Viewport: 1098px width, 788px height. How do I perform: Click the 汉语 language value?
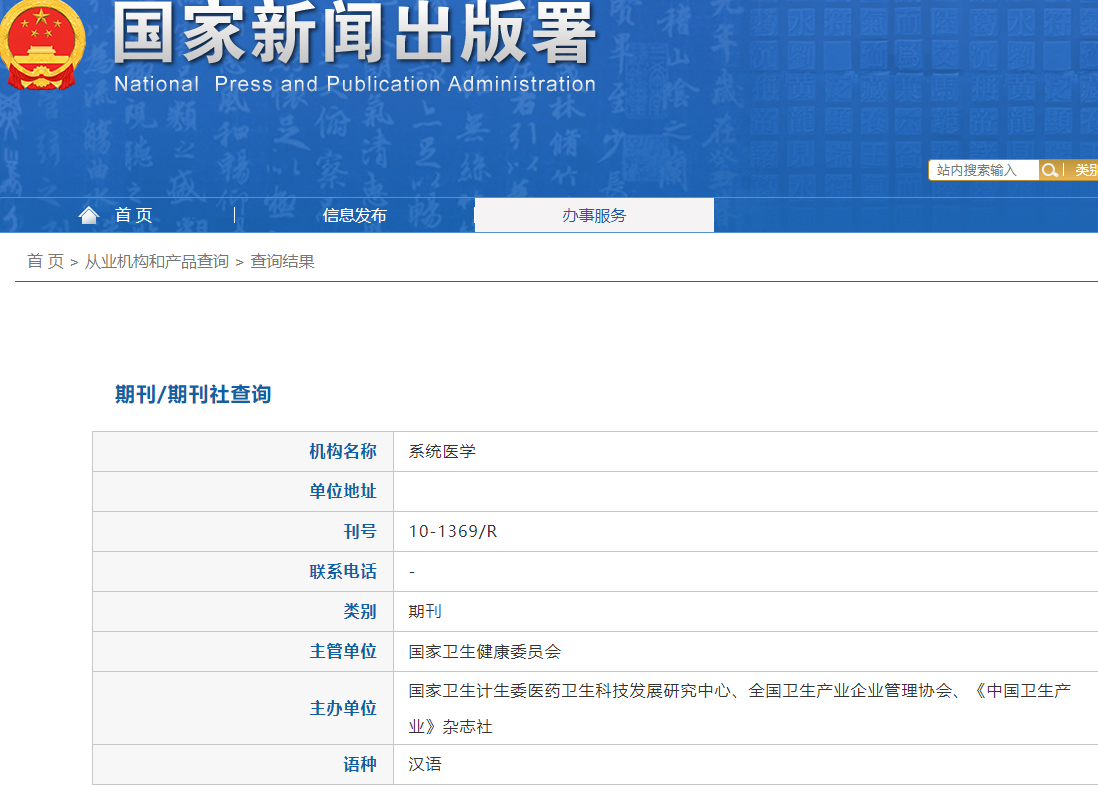coord(425,764)
